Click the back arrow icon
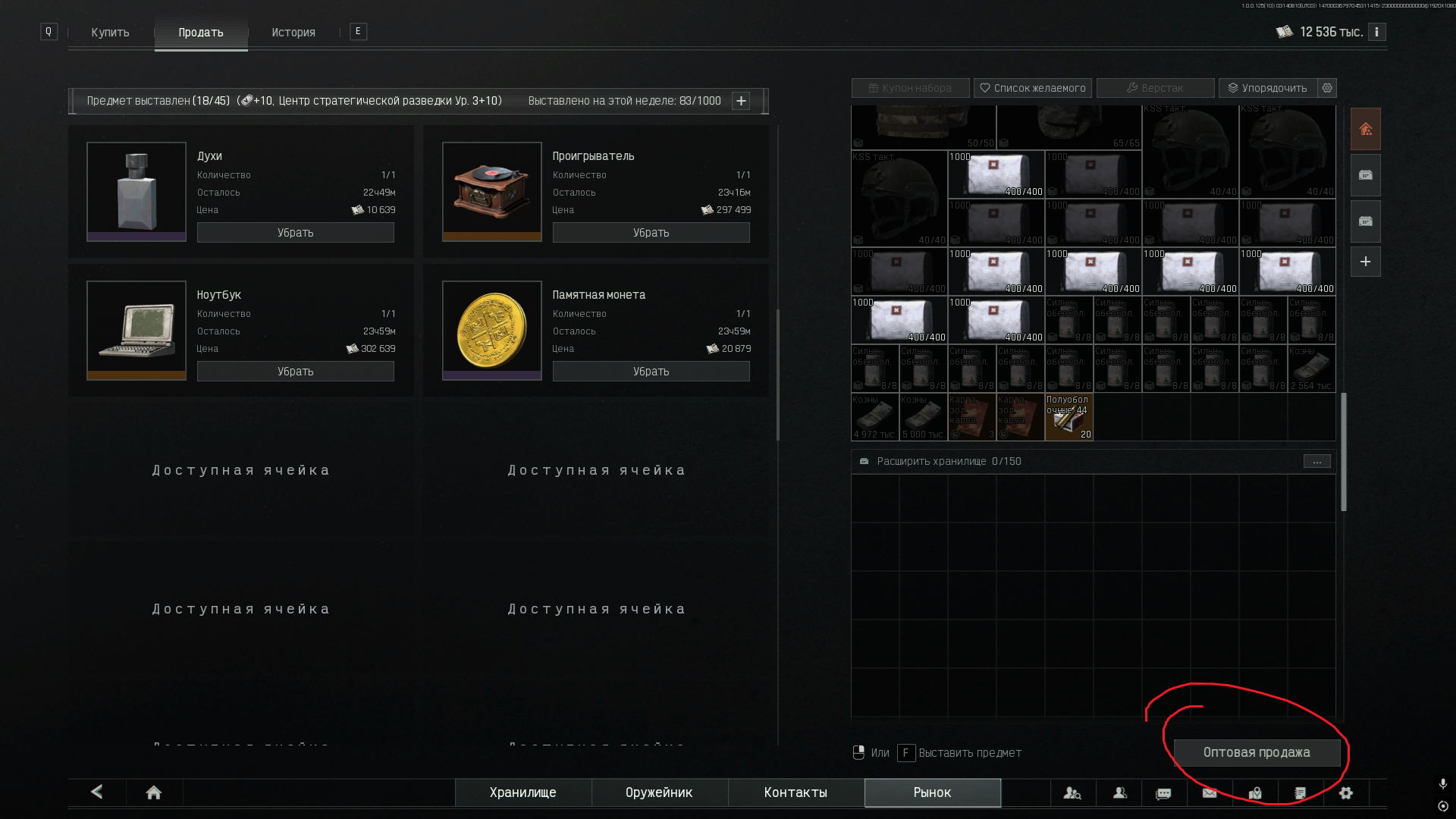This screenshot has height=819, width=1456. (97, 792)
